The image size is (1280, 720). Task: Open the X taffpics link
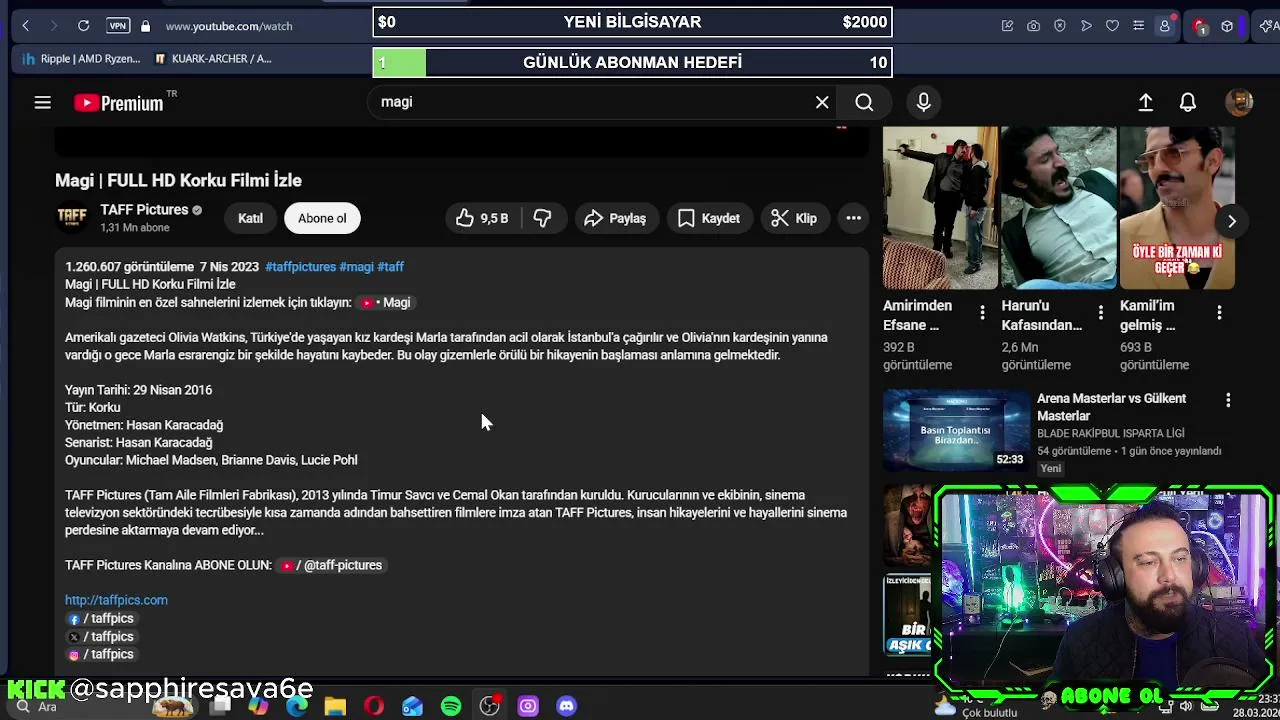(100, 637)
